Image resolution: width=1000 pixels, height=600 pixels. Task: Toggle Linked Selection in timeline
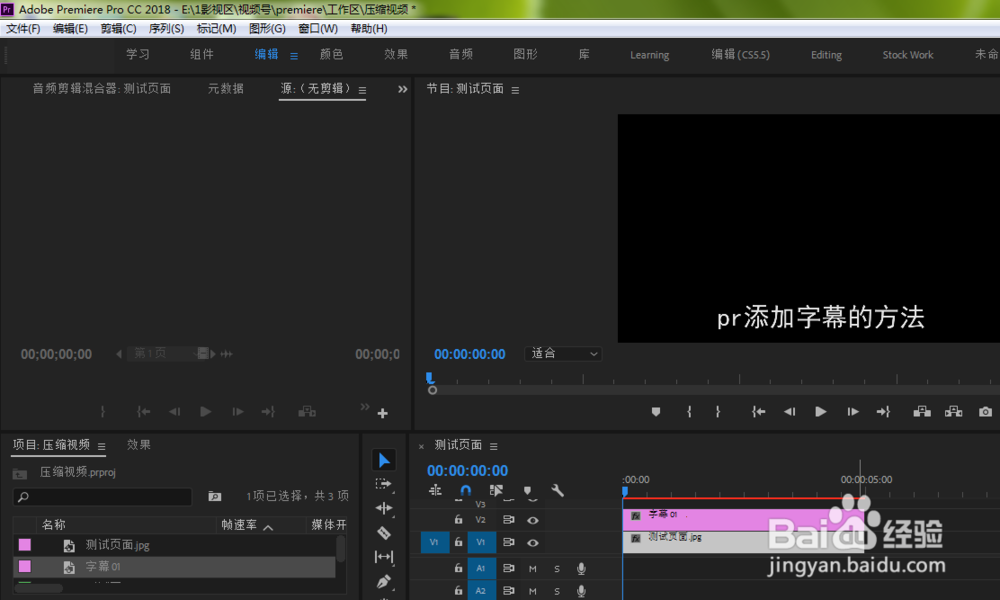(x=496, y=490)
